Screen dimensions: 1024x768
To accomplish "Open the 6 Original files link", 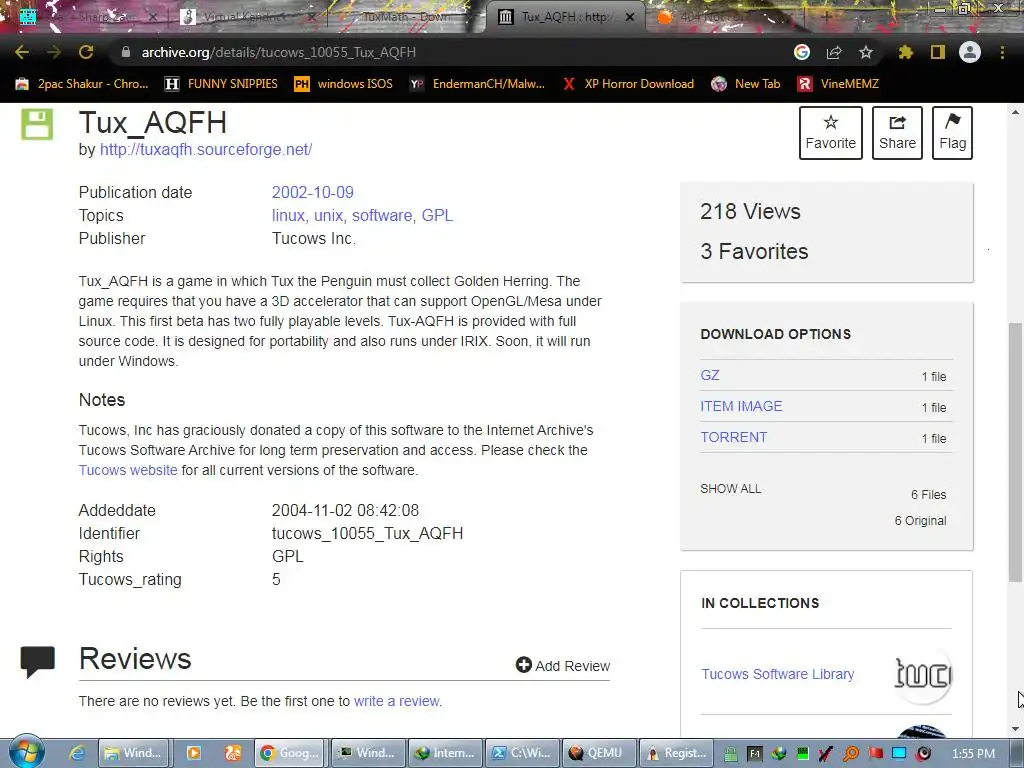I will (920, 520).
